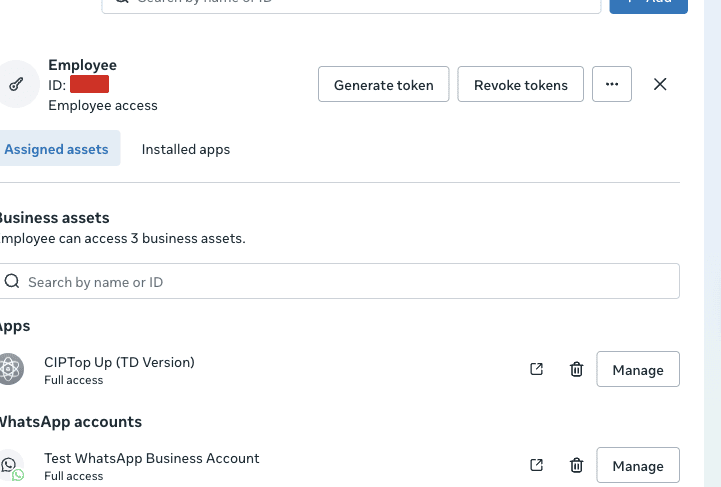Click the Employee access label
This screenshot has height=487, width=721.
(103, 105)
